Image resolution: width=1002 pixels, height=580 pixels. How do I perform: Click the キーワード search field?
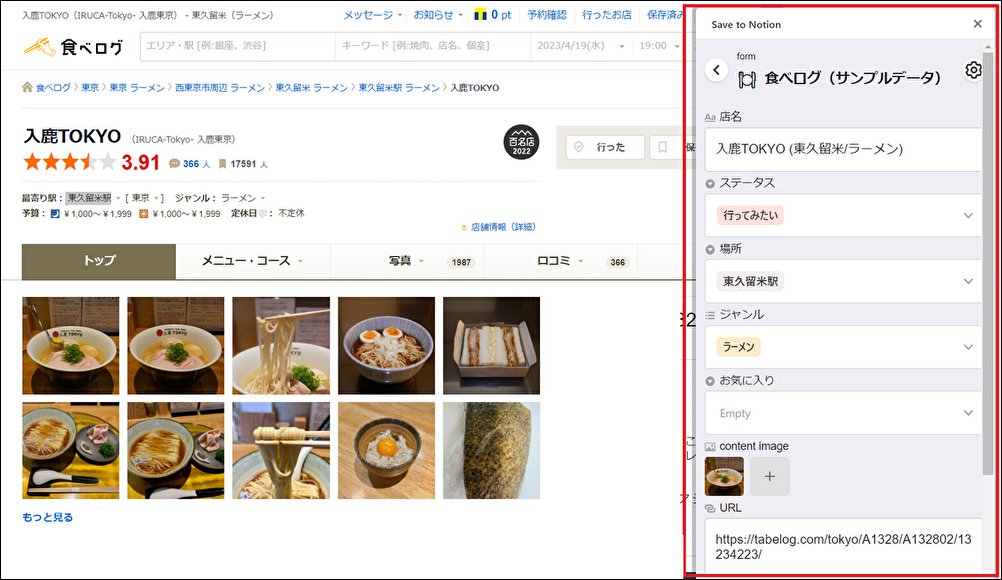[433, 46]
